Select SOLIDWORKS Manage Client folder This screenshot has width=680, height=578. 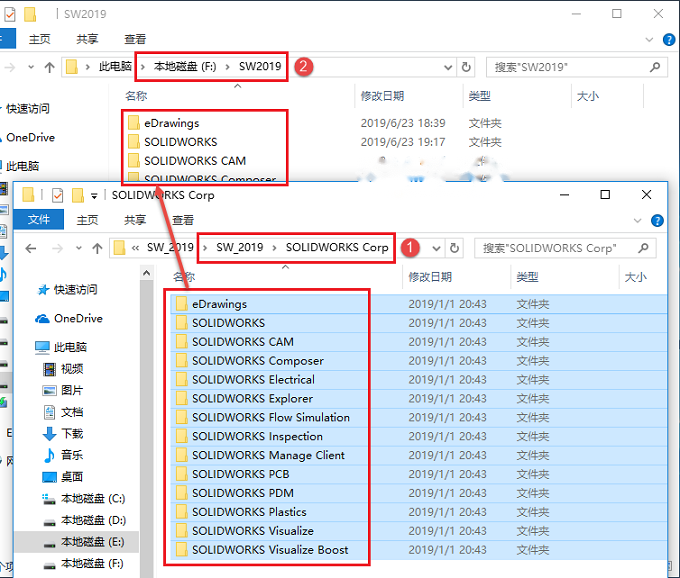(x=268, y=455)
